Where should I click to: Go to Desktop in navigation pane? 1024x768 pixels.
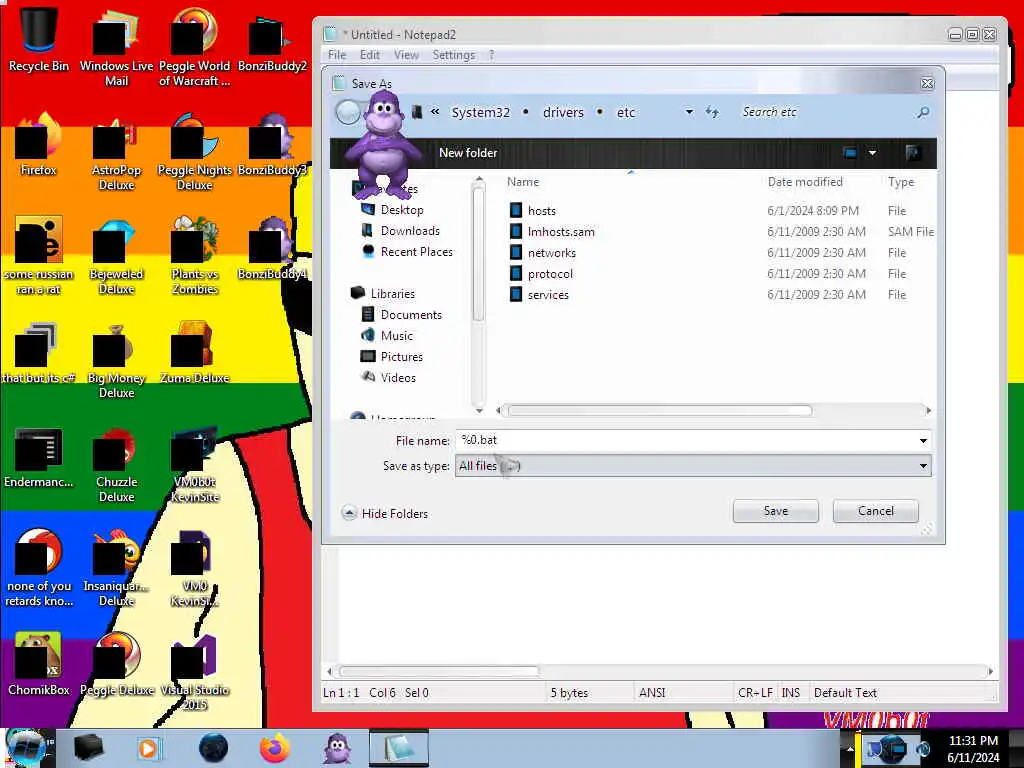[x=402, y=210]
